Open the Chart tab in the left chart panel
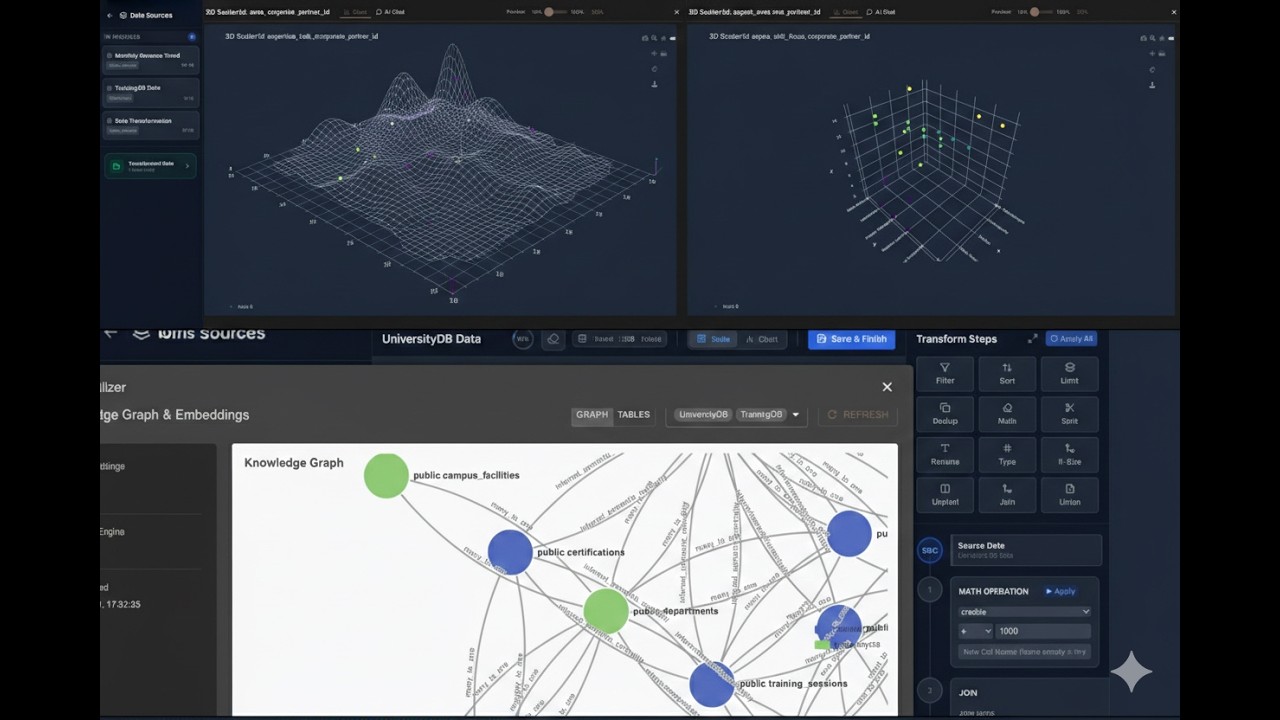Image resolution: width=1280 pixels, height=720 pixels. pyautogui.click(x=354, y=12)
